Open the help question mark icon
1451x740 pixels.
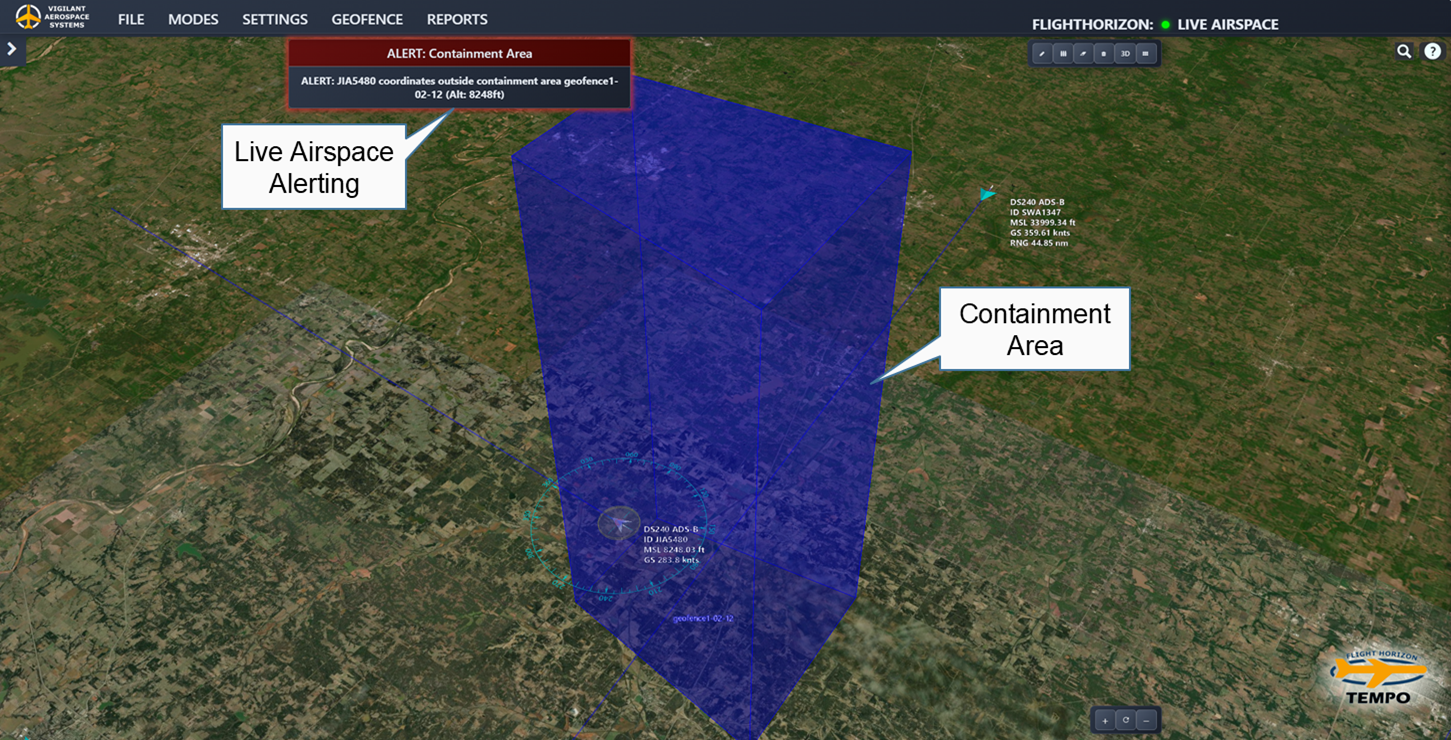click(1432, 52)
